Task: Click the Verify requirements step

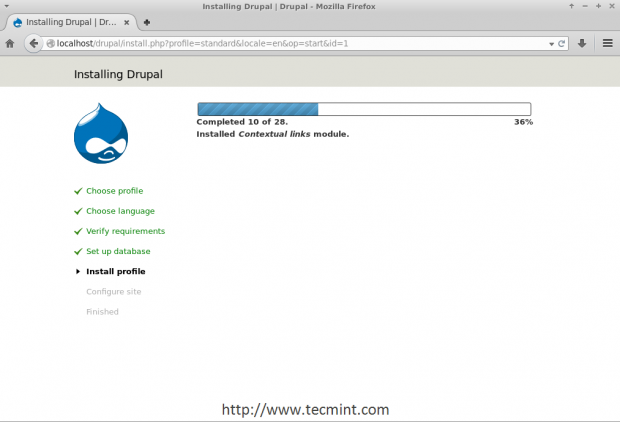Action: pyautogui.click(x=125, y=231)
